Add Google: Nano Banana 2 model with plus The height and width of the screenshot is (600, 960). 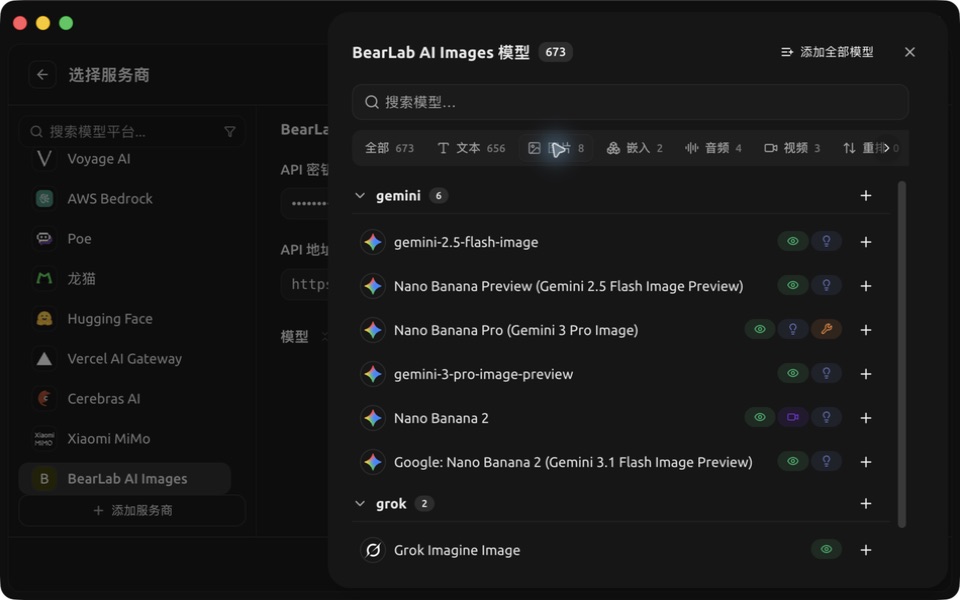click(866, 462)
